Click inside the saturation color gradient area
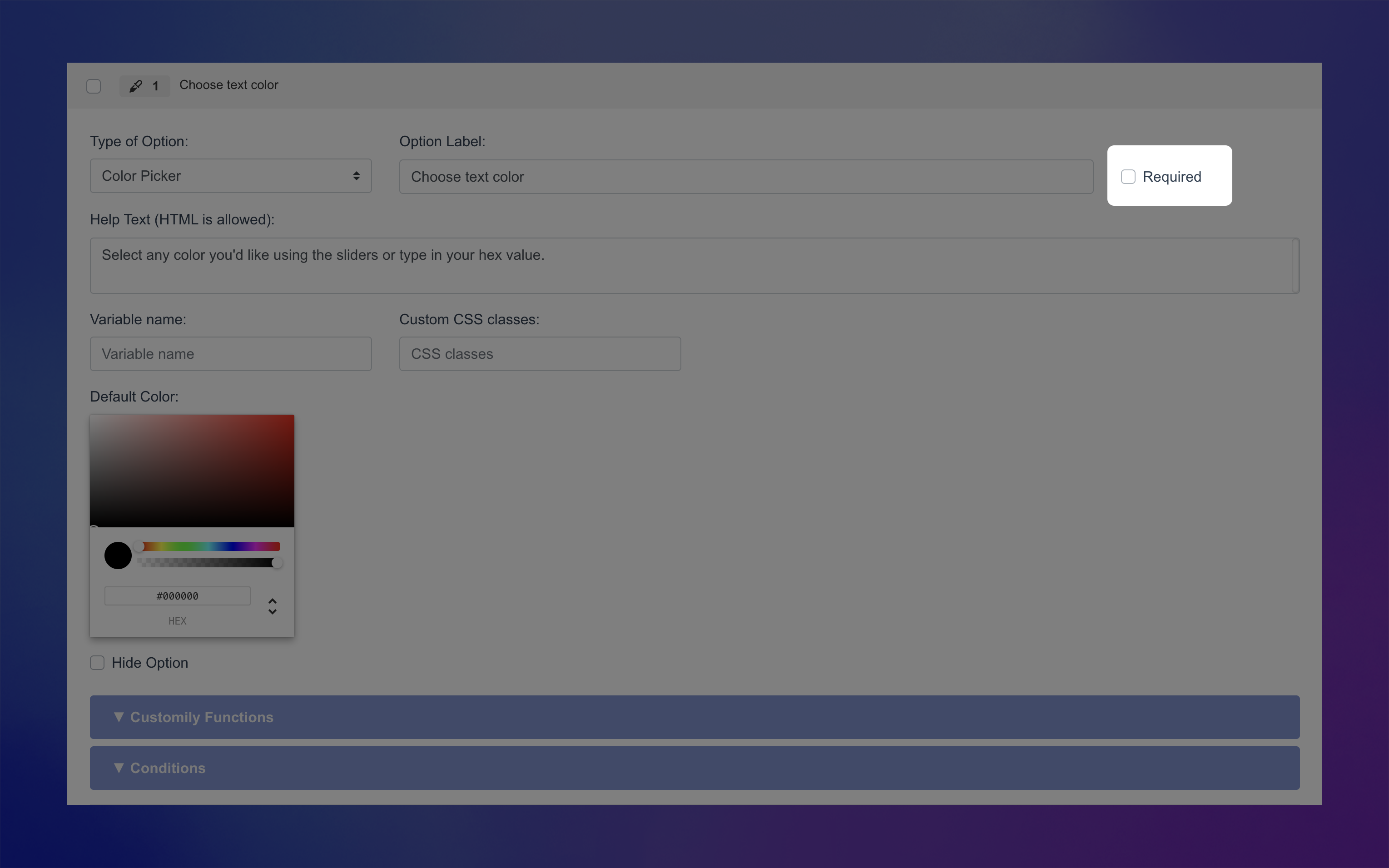1389x868 pixels. coord(192,471)
